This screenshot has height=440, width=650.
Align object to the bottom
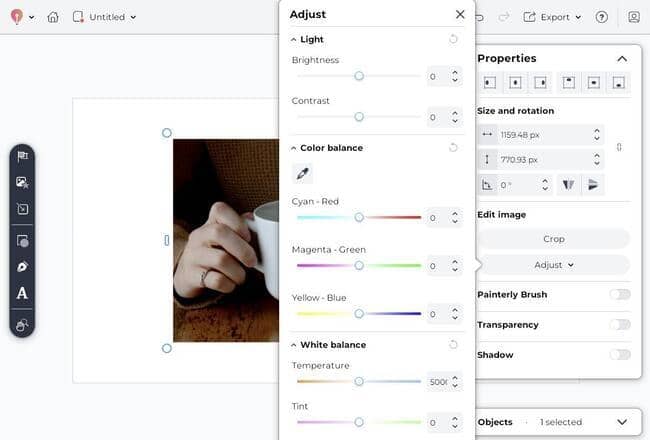point(618,83)
